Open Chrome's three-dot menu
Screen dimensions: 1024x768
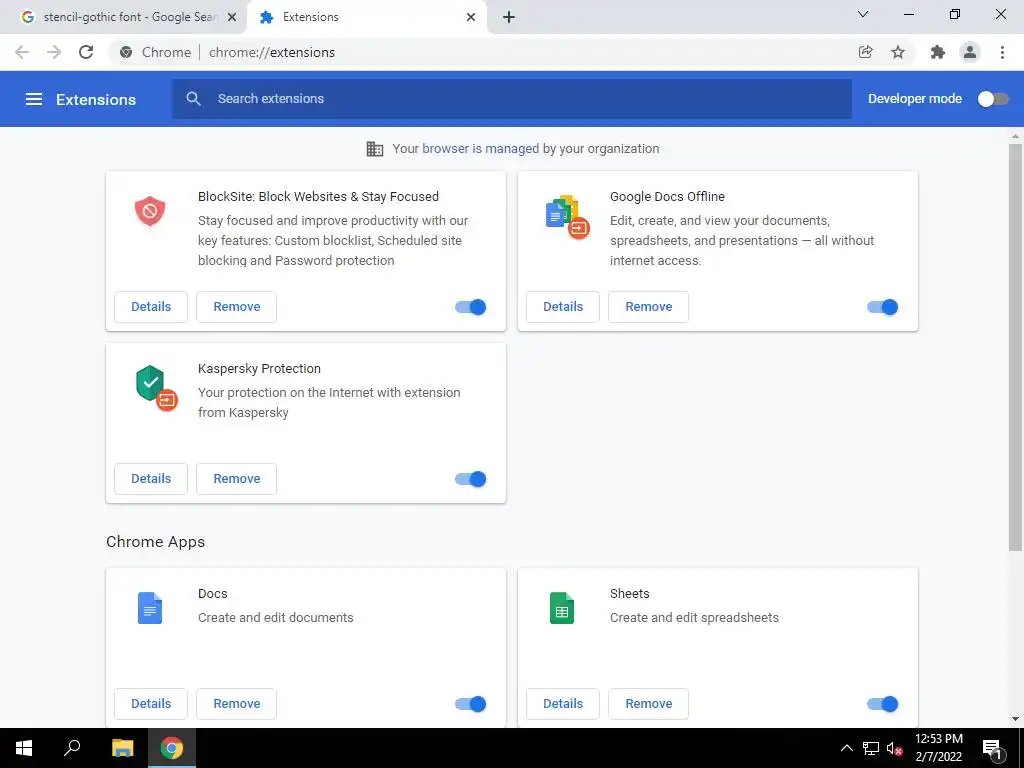coord(1002,52)
